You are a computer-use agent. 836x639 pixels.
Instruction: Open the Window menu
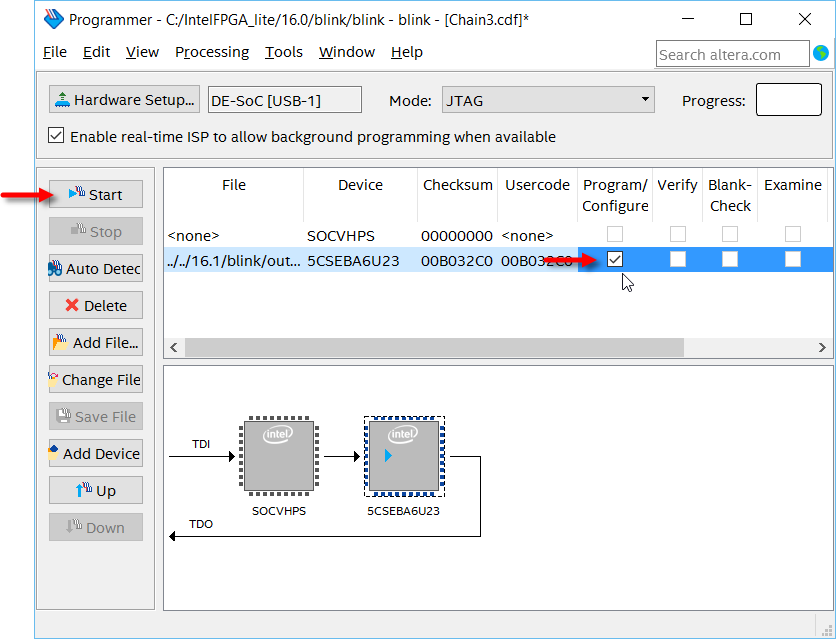347,52
